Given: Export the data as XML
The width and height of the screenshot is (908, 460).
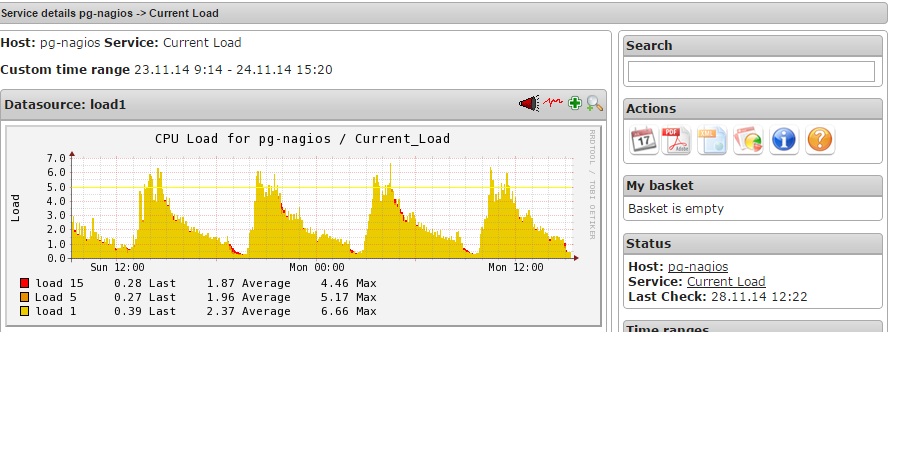Looking at the screenshot, I should pos(712,140).
